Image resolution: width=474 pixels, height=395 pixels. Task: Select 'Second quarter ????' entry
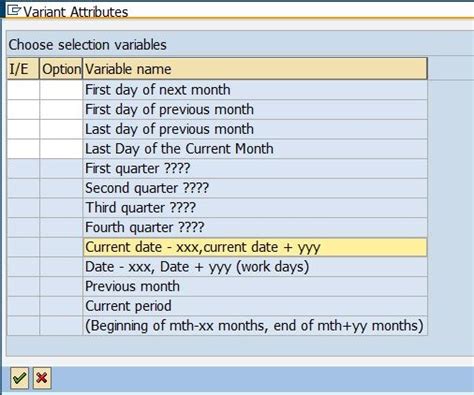pos(255,188)
